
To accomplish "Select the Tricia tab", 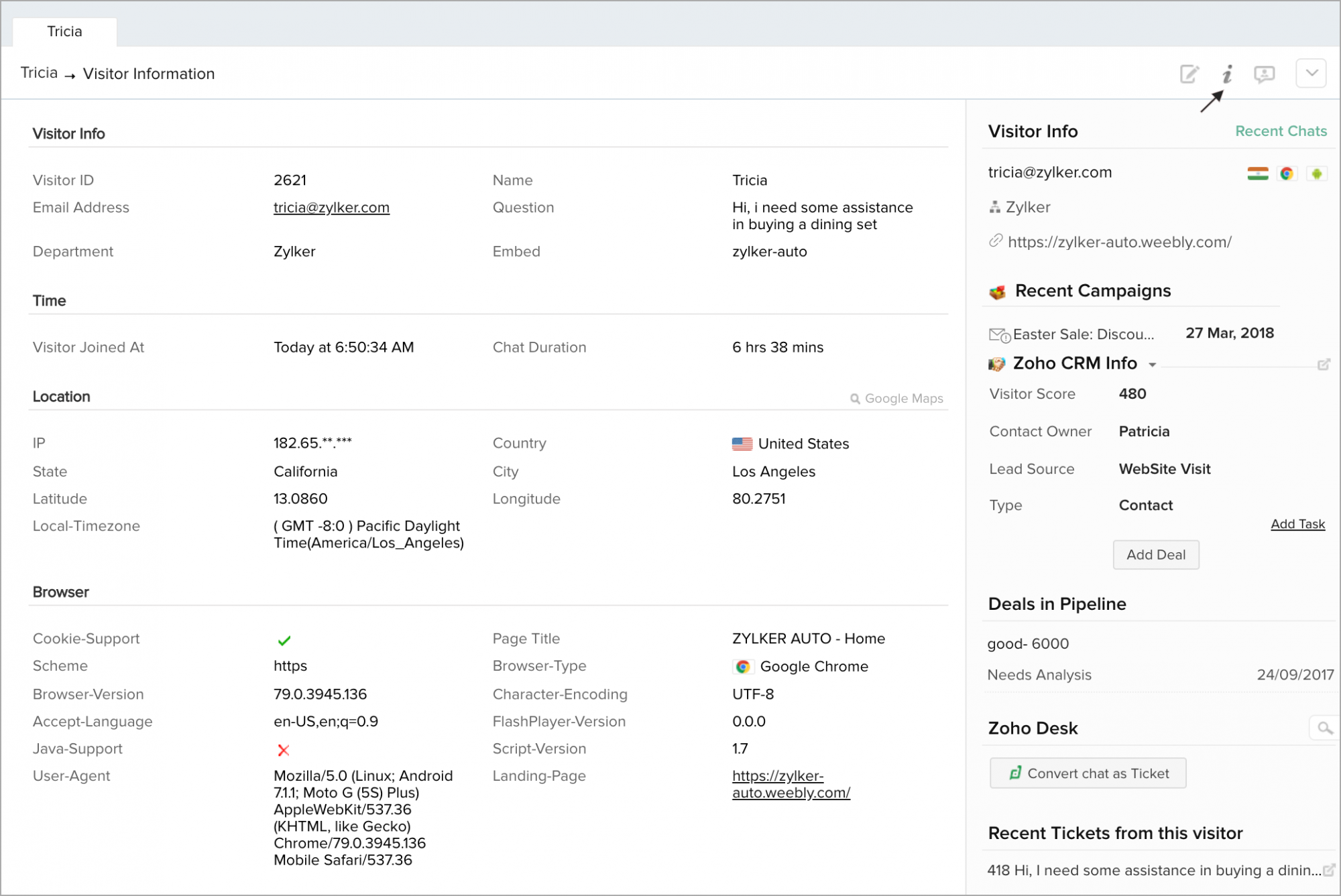I will [65, 31].
